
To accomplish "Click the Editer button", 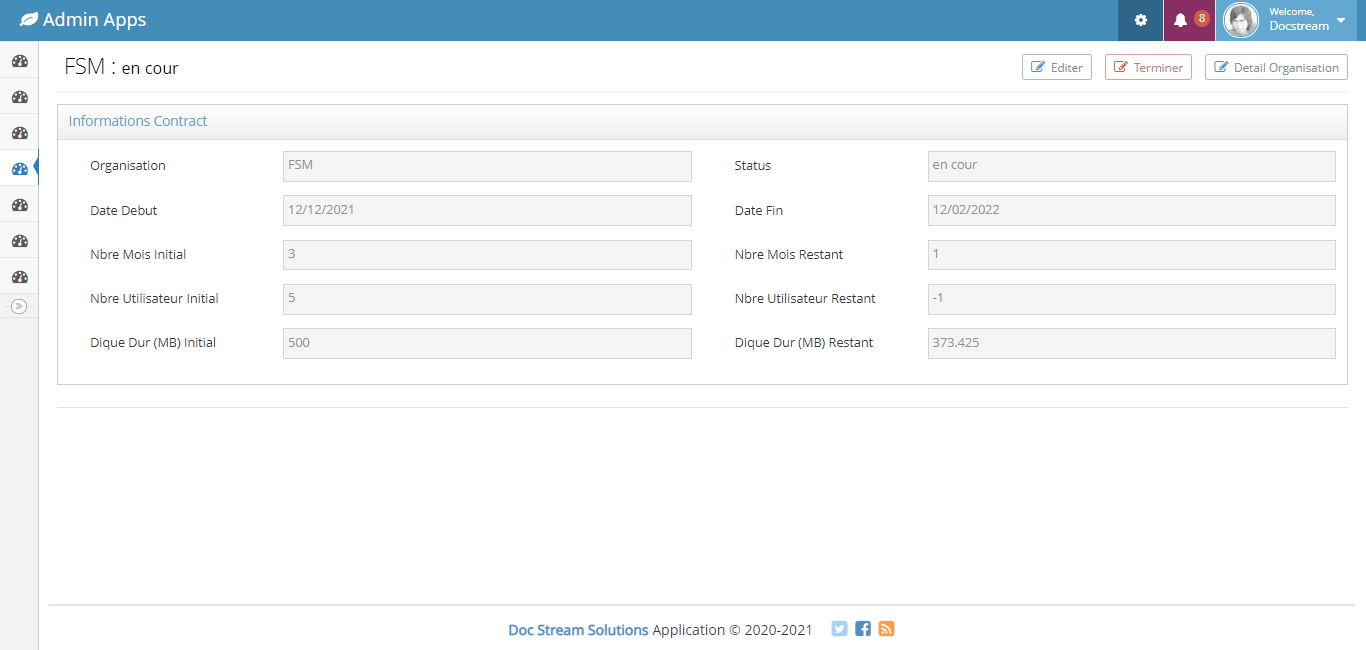I will [1057, 67].
